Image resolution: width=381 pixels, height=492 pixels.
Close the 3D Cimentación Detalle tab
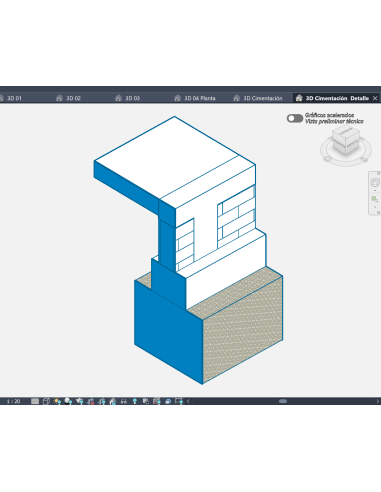[x=375, y=98]
